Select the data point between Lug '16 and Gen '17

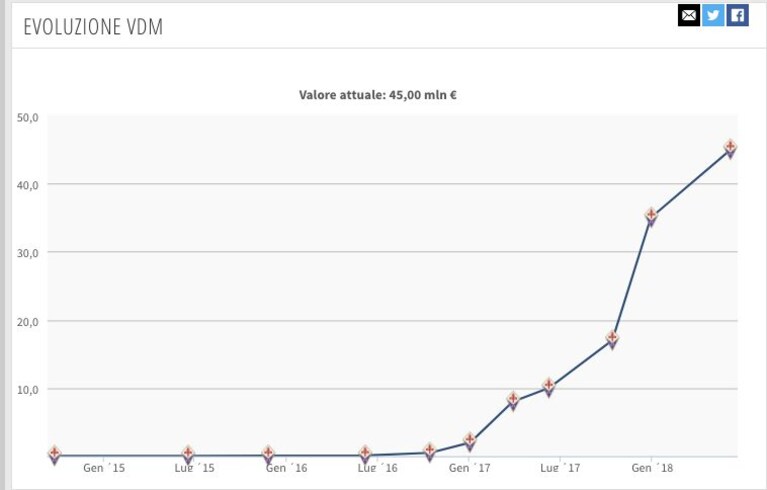[x=429, y=452]
